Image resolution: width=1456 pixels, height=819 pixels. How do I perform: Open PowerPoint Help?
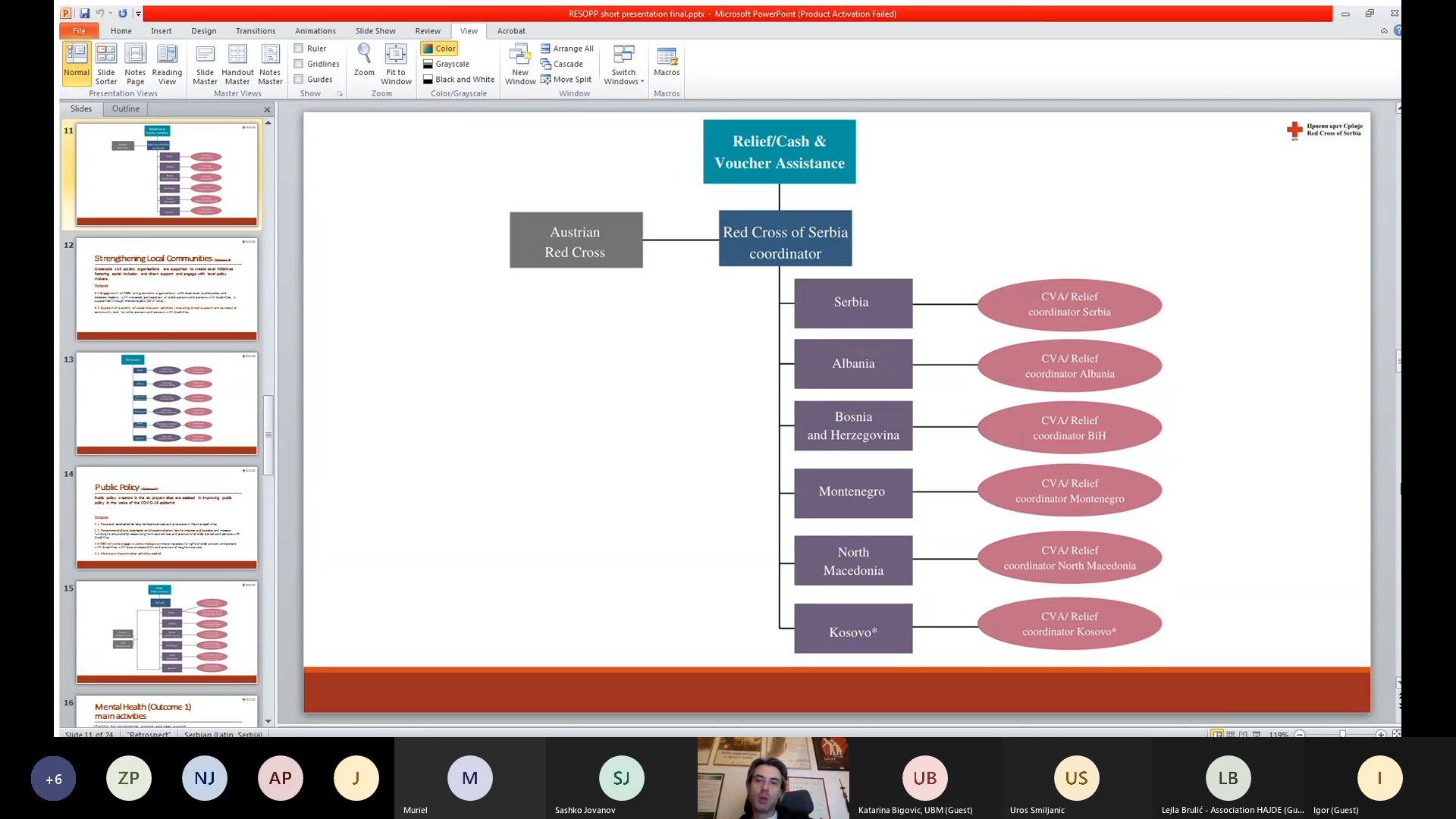coord(1397,31)
